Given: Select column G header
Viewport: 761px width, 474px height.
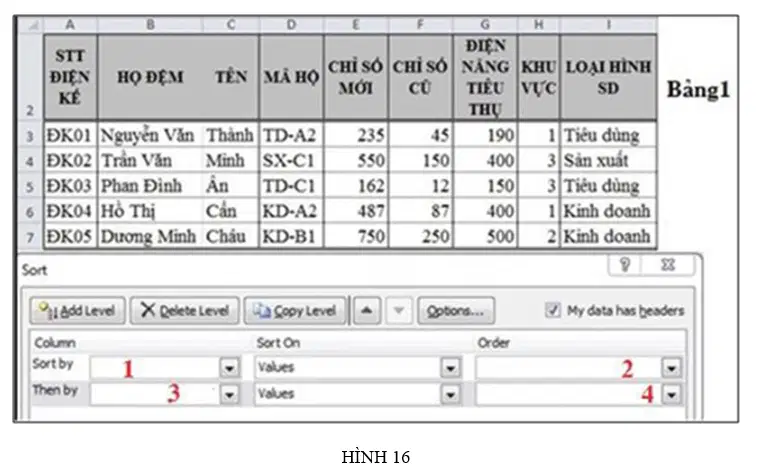Looking at the screenshot, I should coord(485,25).
